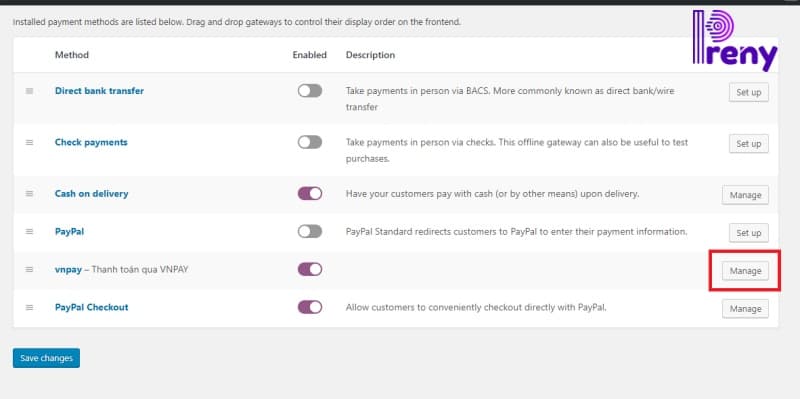Viewport: 800px width, 399px height.
Task: Open the Cash on delivery link
Action: (91, 194)
